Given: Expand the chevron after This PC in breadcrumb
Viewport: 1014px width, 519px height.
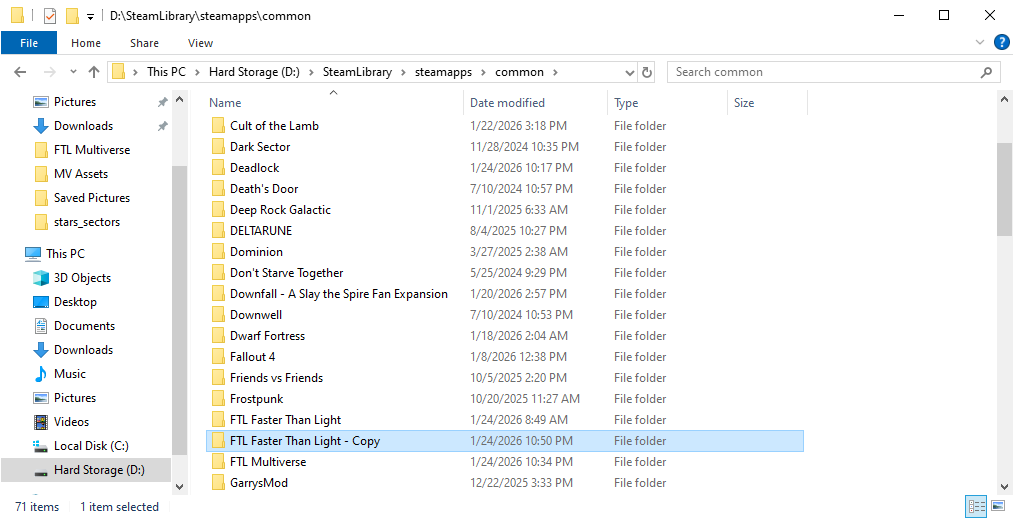Looking at the screenshot, I should [x=197, y=72].
